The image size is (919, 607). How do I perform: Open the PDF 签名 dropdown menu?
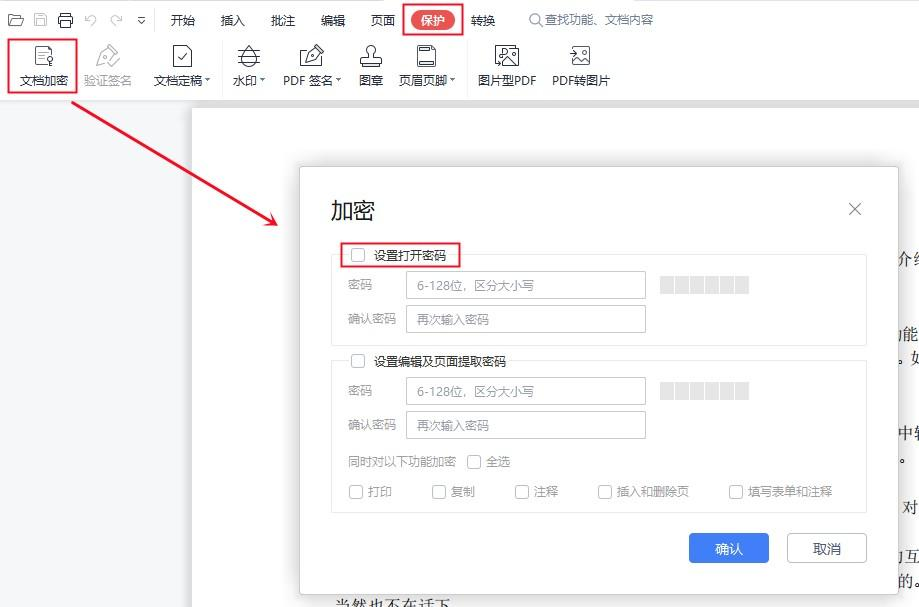click(338, 80)
